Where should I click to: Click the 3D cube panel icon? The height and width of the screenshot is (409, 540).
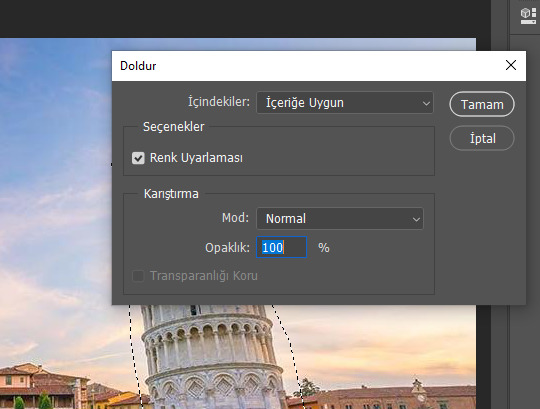(x=528, y=15)
